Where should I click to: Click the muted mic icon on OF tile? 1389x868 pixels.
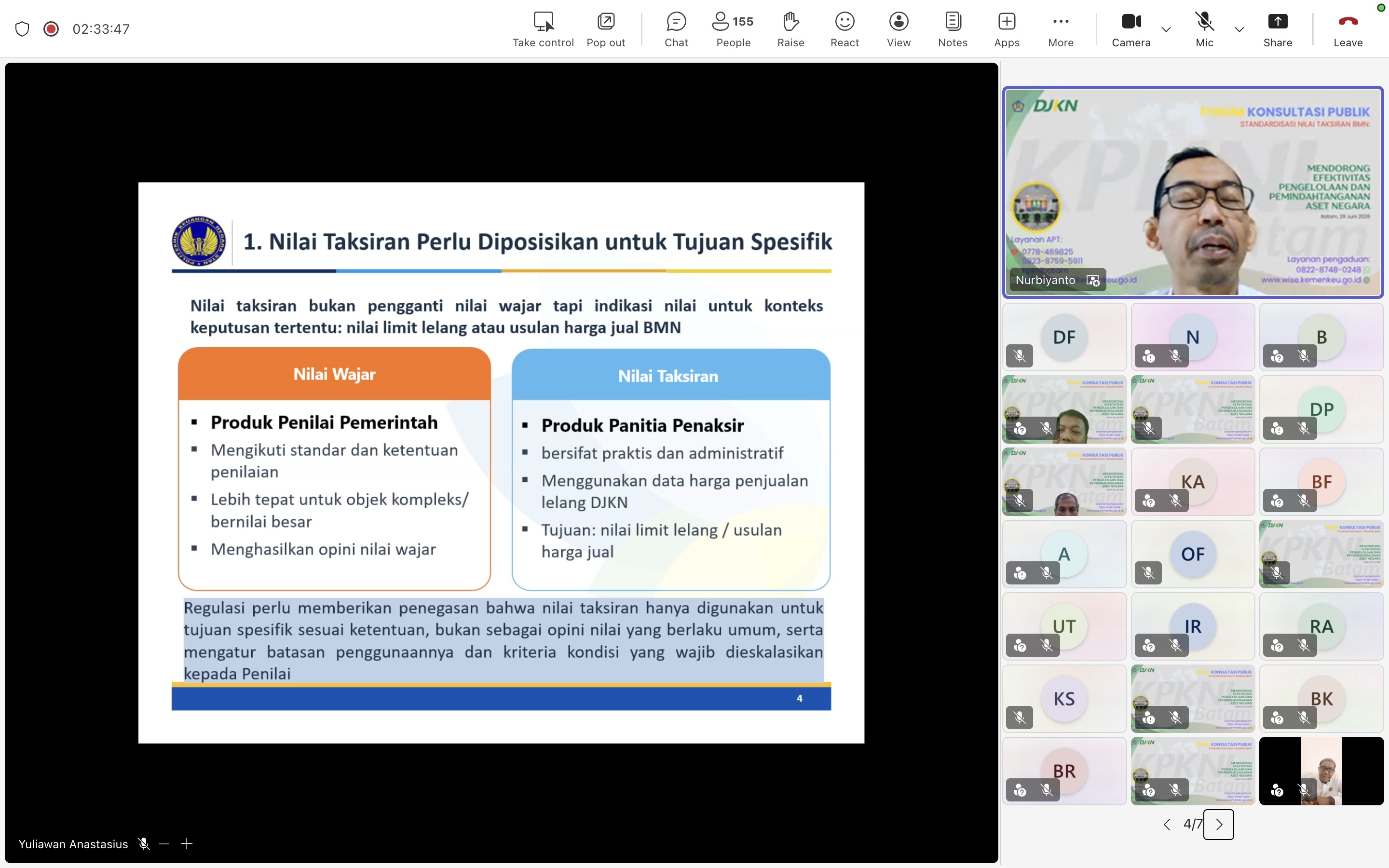pyautogui.click(x=1148, y=573)
